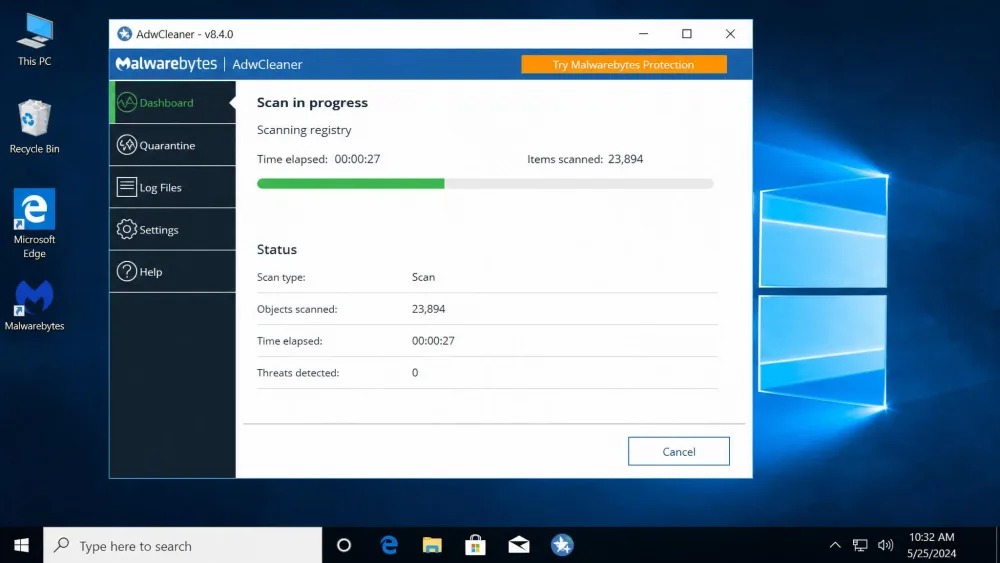
Task: Click 'Scanning registry' status text
Action: 304,130
